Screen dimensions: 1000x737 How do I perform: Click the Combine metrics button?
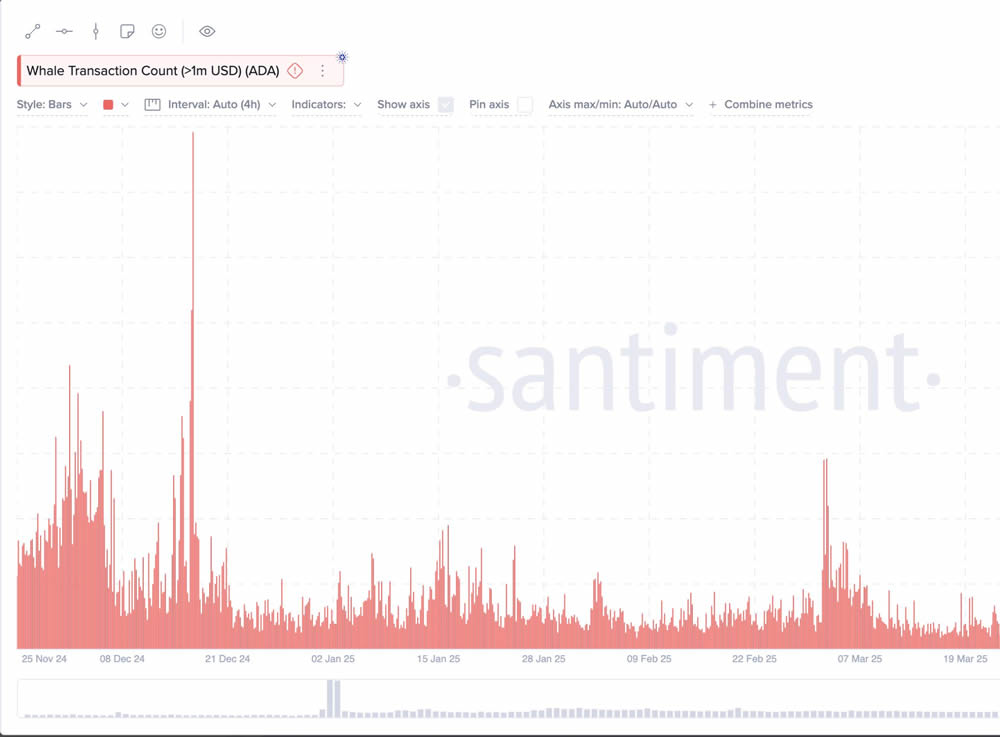pyautogui.click(x=760, y=105)
